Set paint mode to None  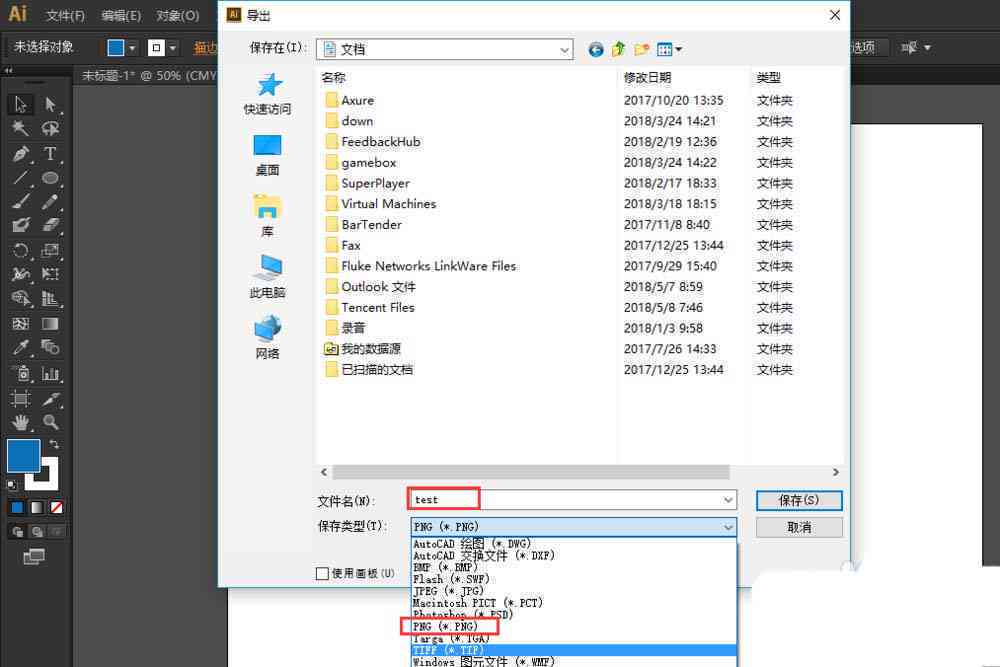point(56,508)
